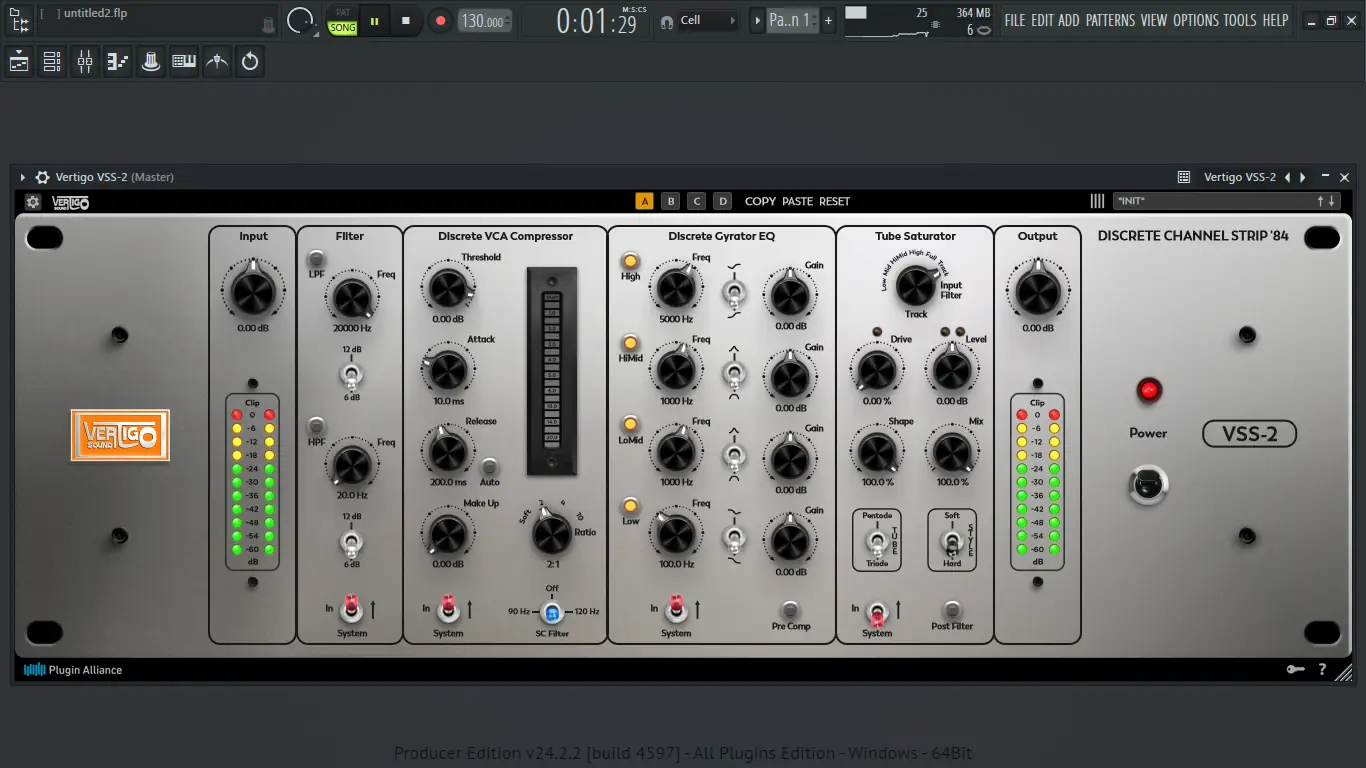Toggle the Low band EQ button
Screen dimensions: 1366x768
click(x=630, y=506)
